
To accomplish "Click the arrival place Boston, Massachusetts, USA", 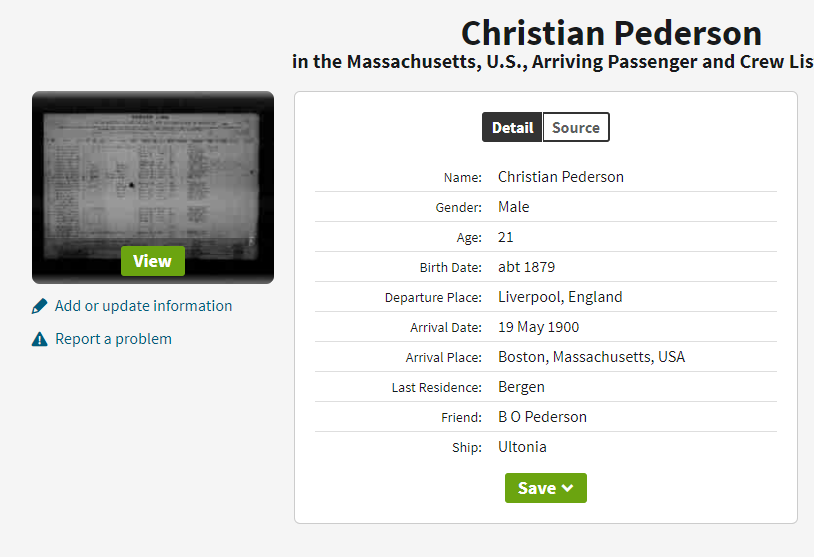I will tap(592, 357).
